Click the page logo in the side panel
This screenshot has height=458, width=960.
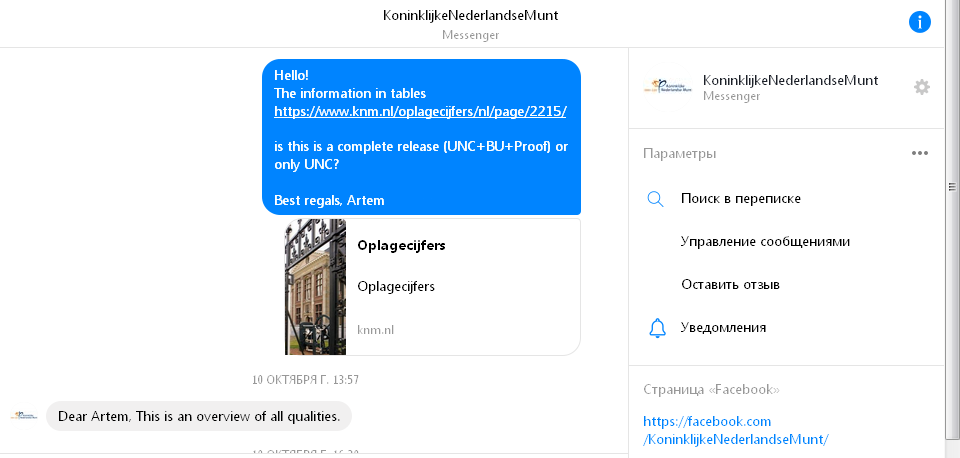(667, 87)
